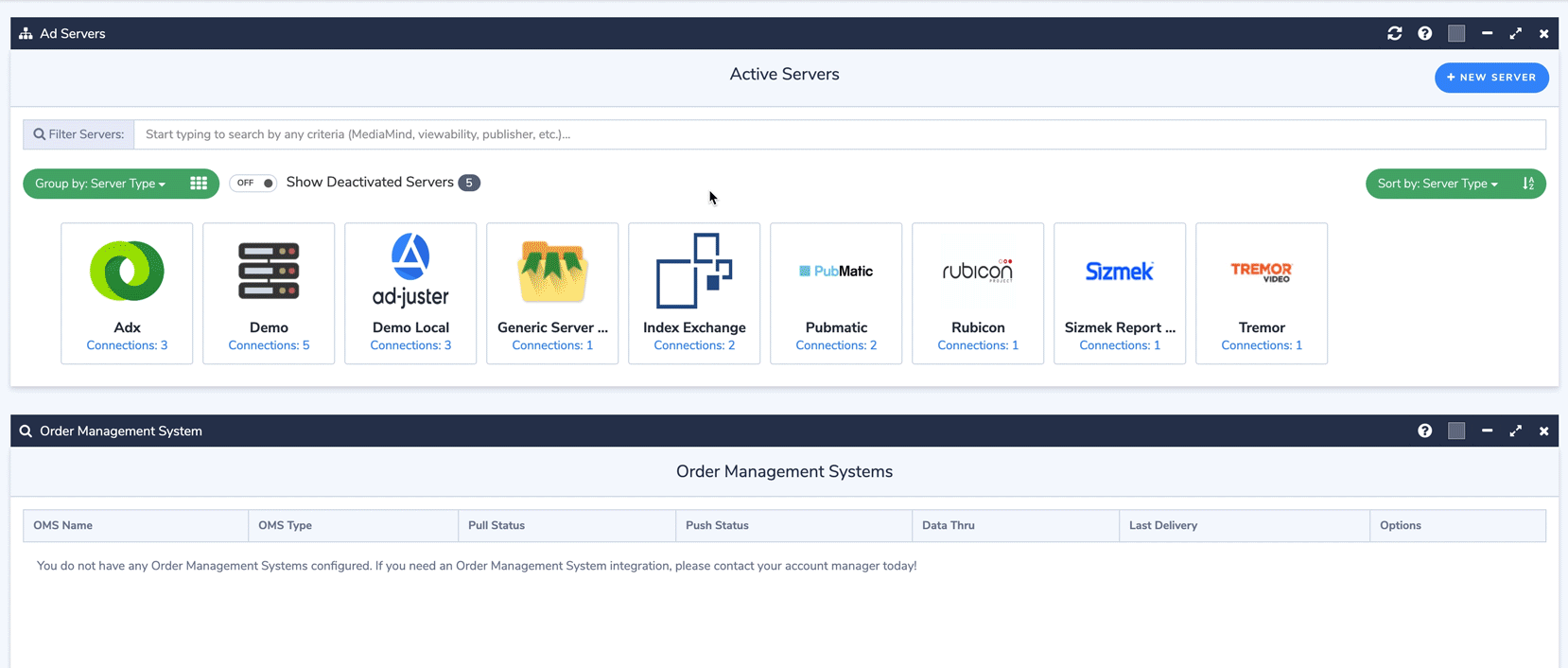Click Pubmatic Connections: 2 link
Viewport: 1568px width, 668px height.
[x=836, y=345]
